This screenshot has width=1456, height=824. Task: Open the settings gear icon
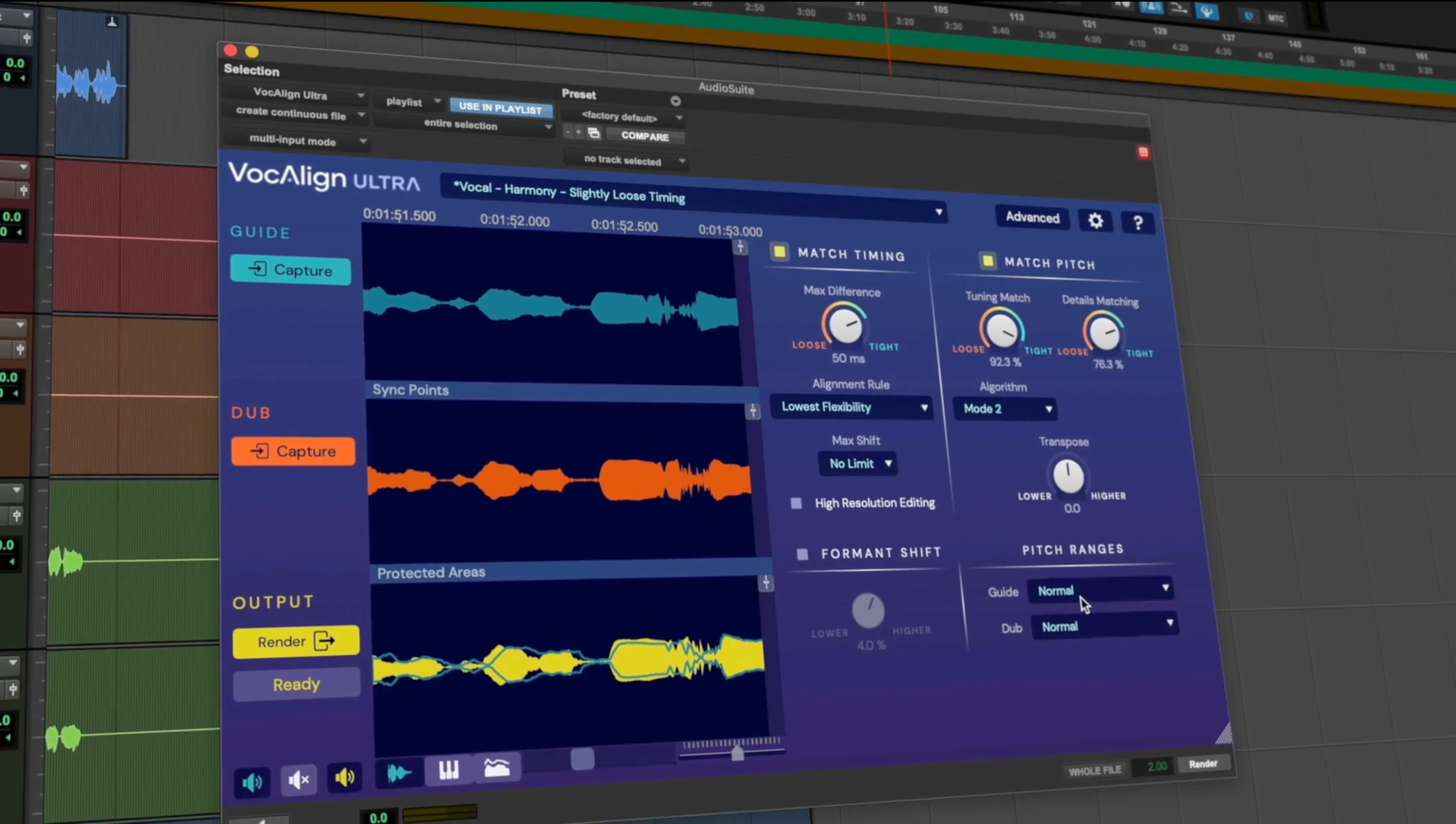tap(1095, 221)
